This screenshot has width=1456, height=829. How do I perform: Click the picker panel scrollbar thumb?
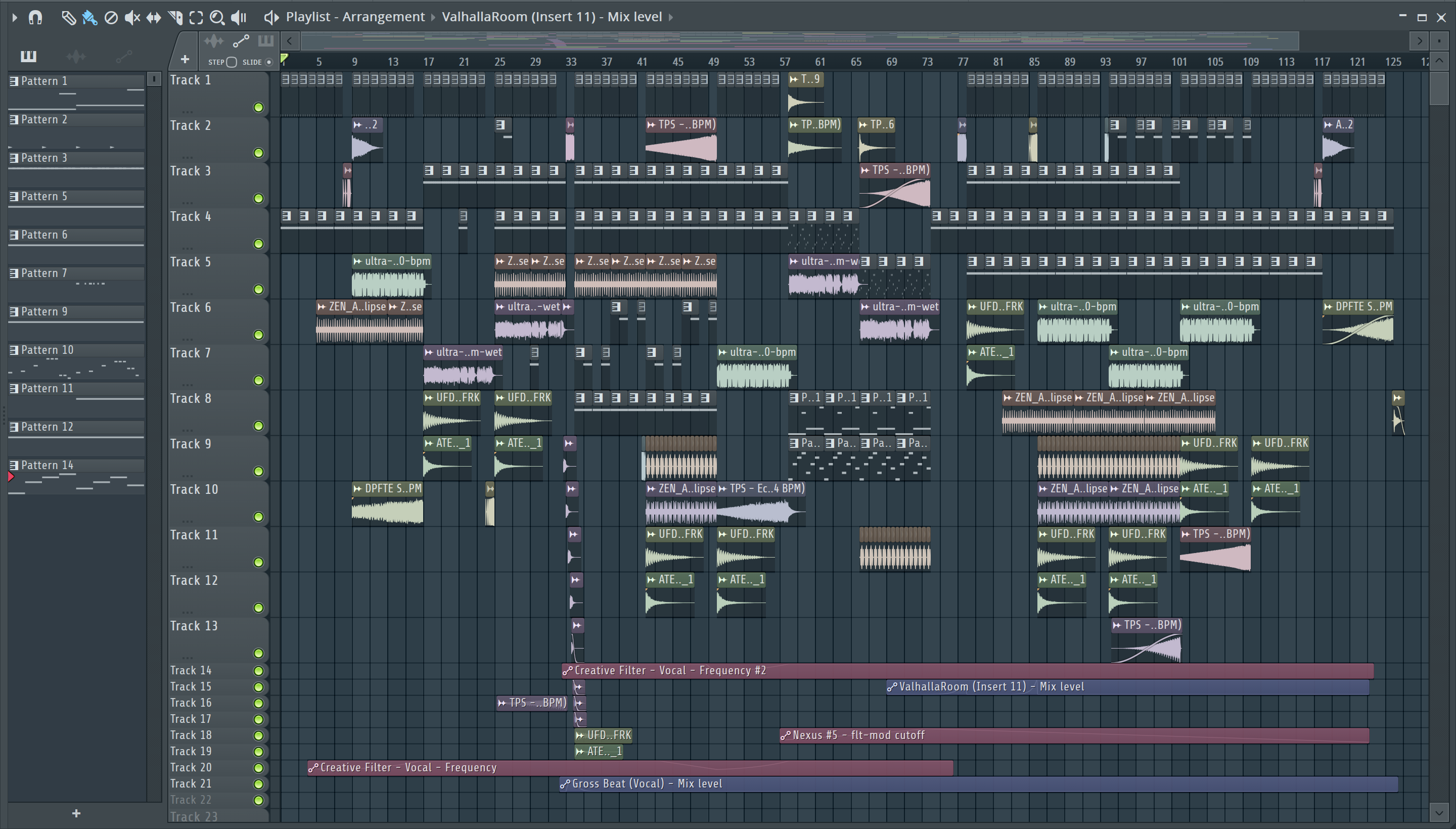pos(154,79)
